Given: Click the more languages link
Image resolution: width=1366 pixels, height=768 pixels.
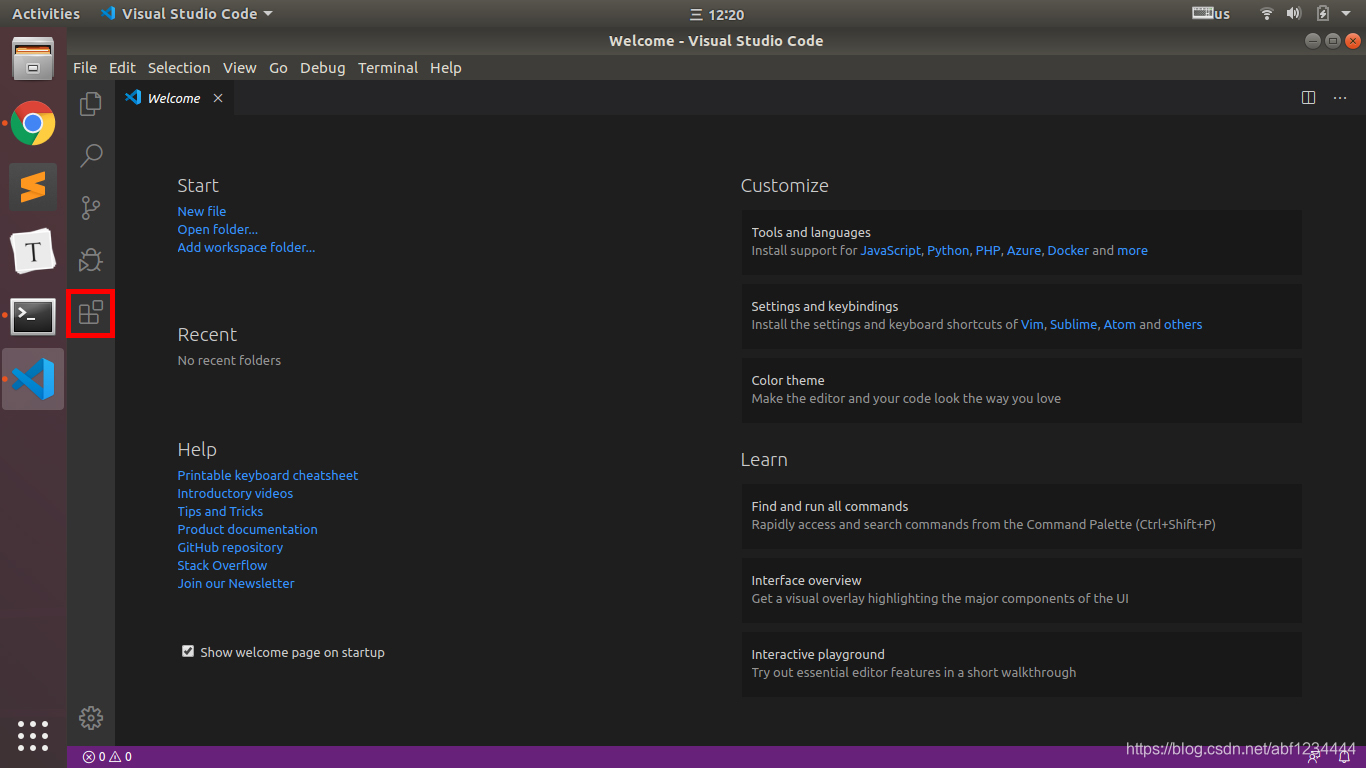Looking at the screenshot, I should tap(1132, 250).
